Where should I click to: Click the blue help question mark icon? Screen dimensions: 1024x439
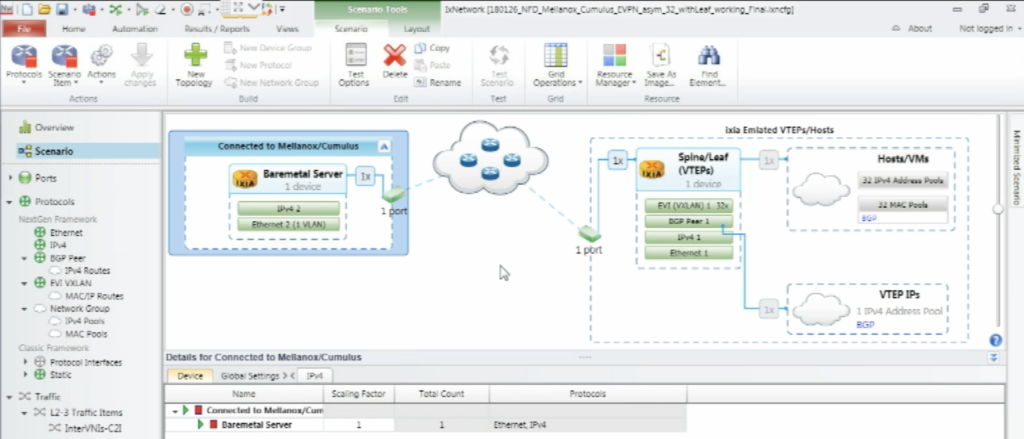(x=995, y=340)
